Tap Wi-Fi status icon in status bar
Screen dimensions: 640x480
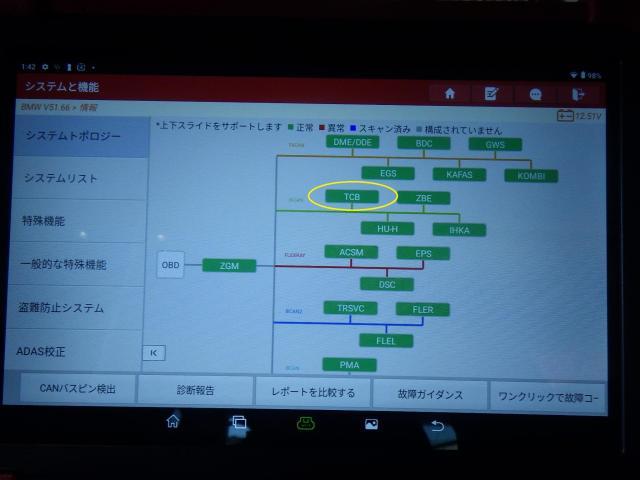click(x=573, y=75)
